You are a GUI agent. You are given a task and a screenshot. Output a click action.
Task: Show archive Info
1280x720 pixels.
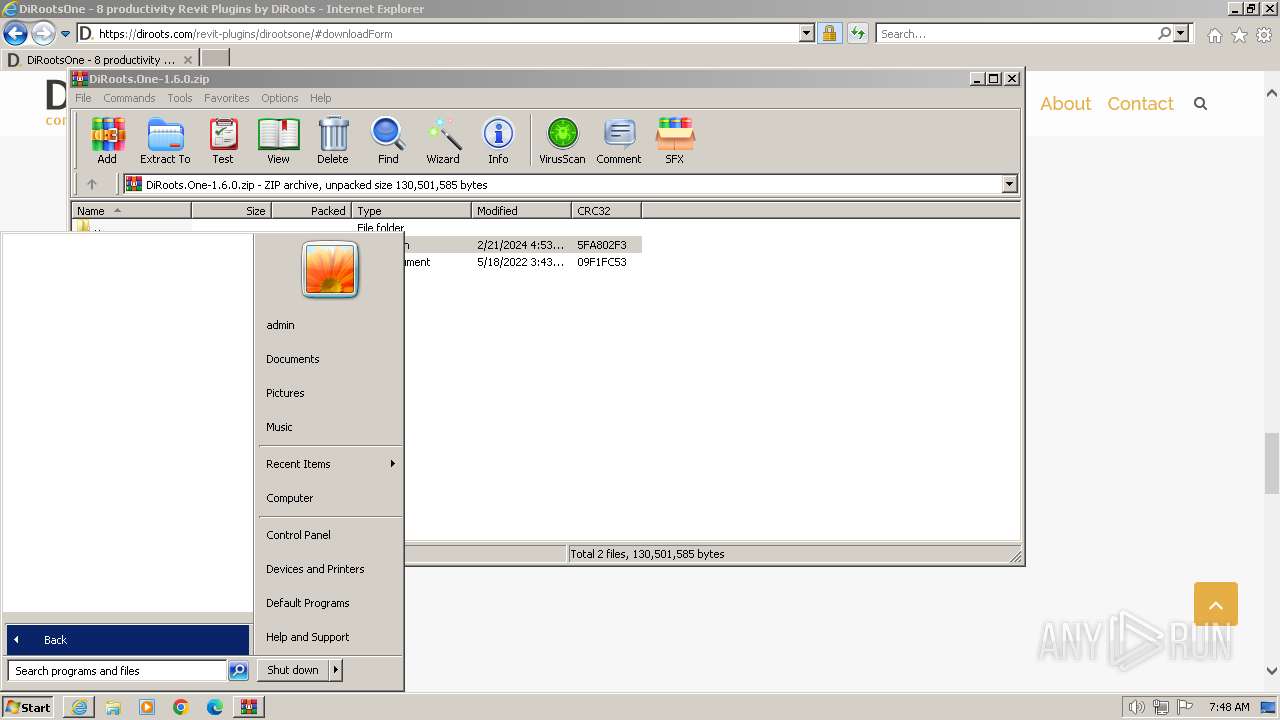click(x=498, y=140)
